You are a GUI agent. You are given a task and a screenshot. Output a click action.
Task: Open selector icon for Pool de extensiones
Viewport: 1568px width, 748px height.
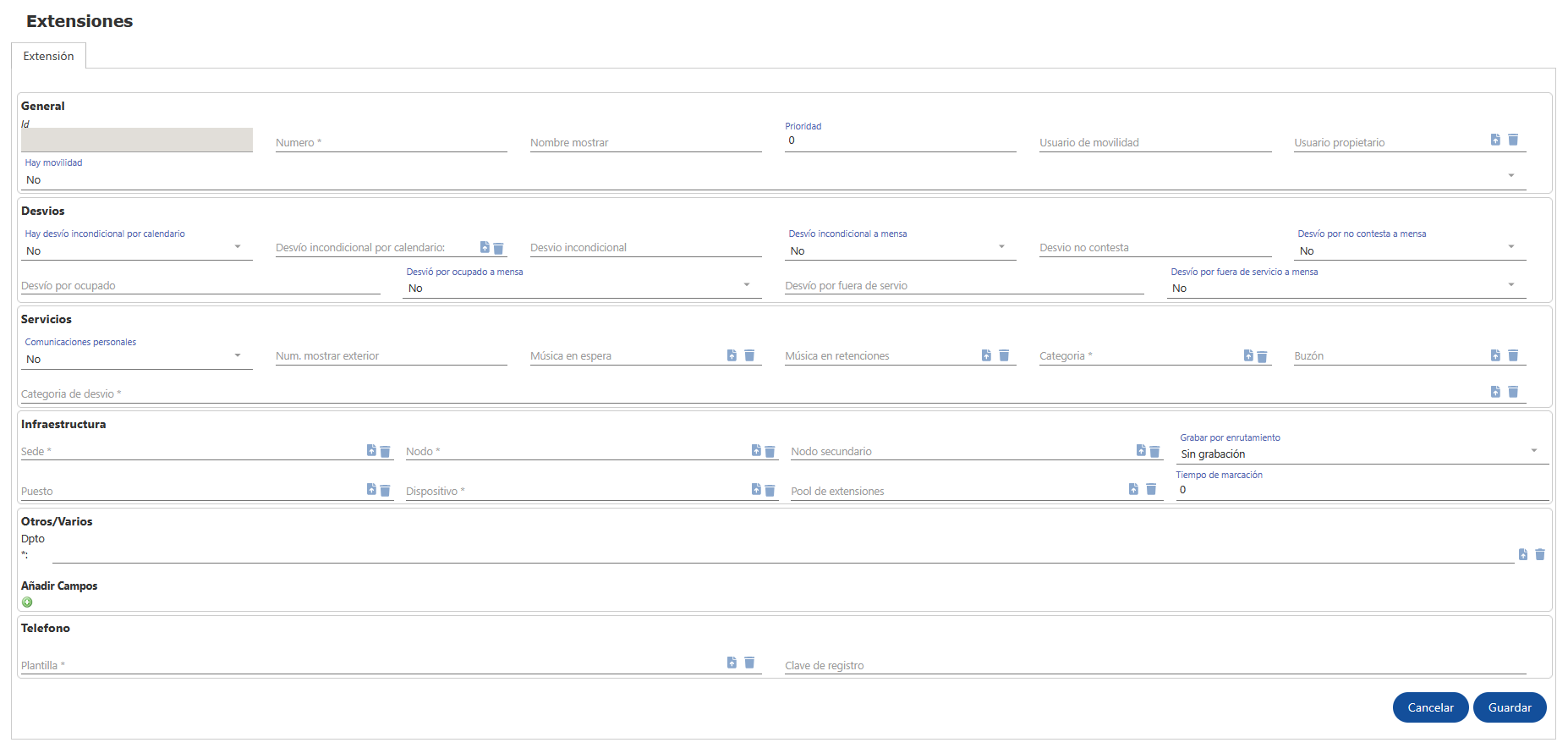(1133, 489)
